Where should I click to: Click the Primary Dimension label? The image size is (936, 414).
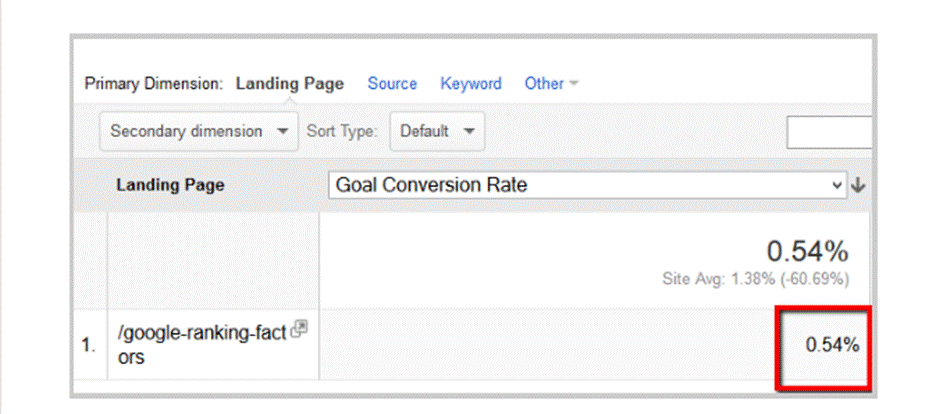155,84
